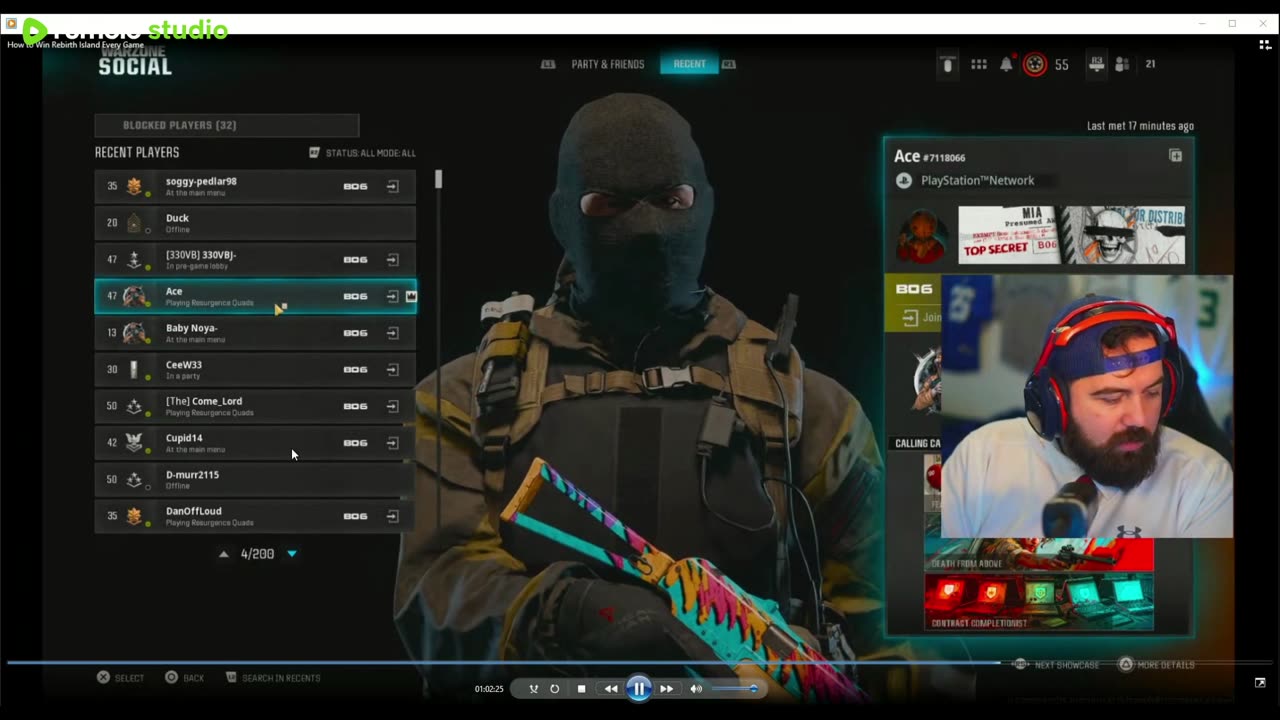This screenshot has width=1280, height=720.
Task: Stop the video playback
Action: point(581,688)
